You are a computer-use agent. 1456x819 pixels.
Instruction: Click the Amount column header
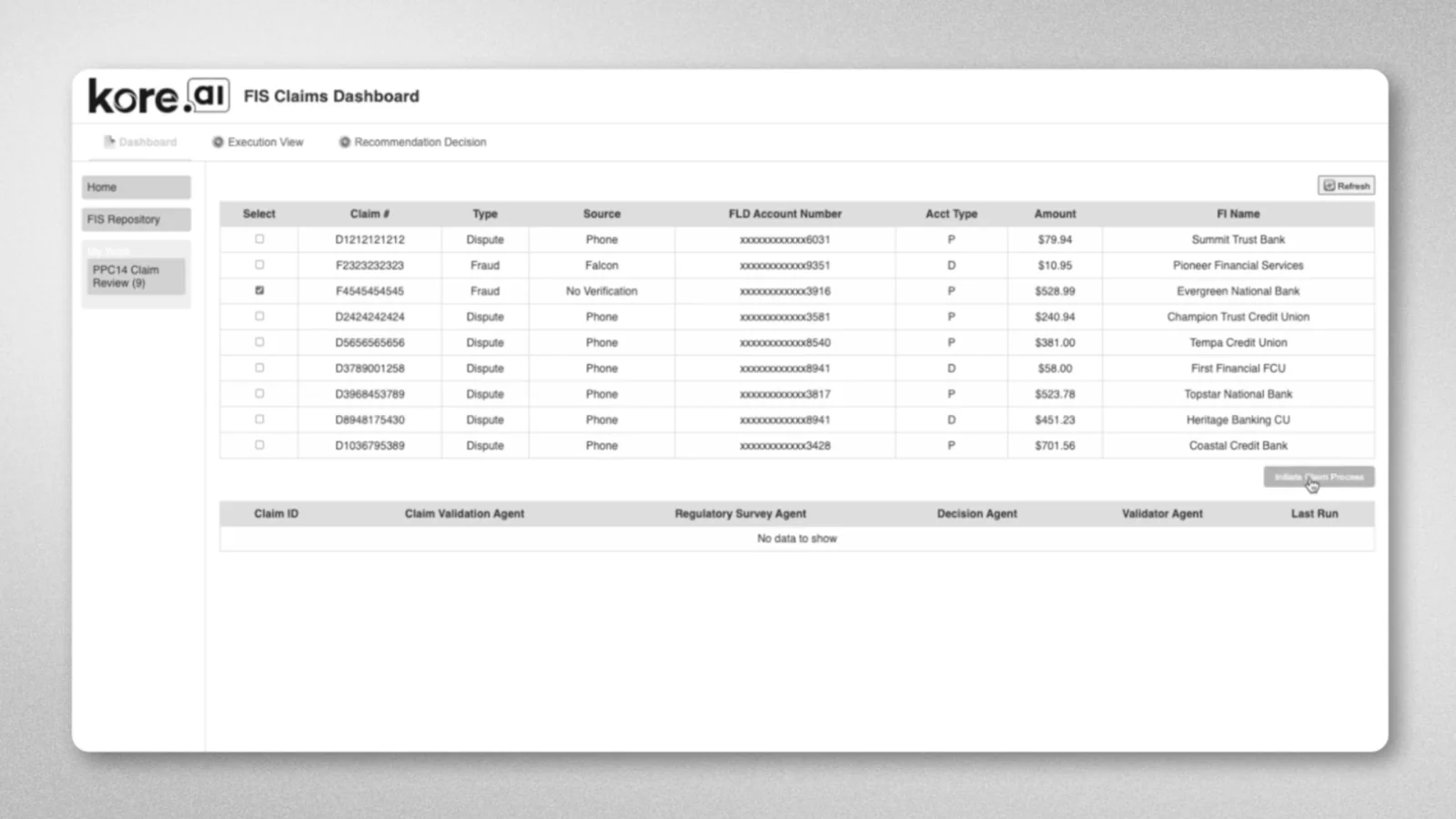click(x=1055, y=214)
